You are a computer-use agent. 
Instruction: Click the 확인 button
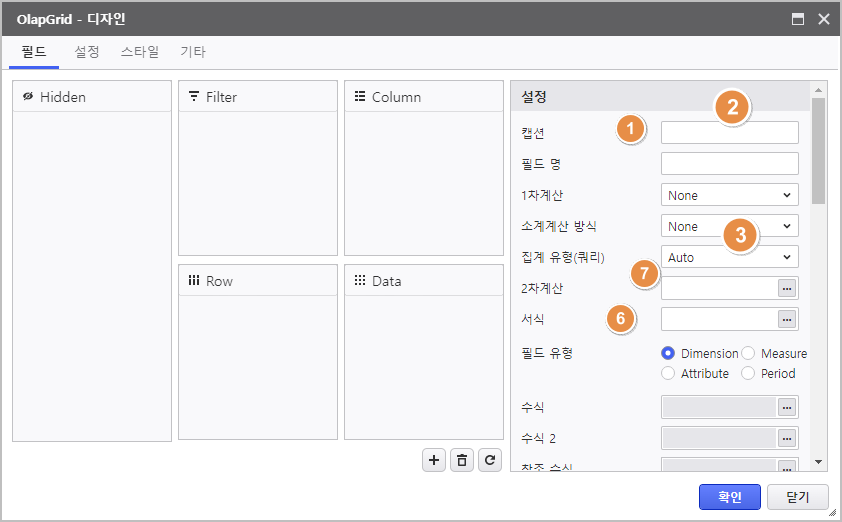pyautogui.click(x=729, y=496)
